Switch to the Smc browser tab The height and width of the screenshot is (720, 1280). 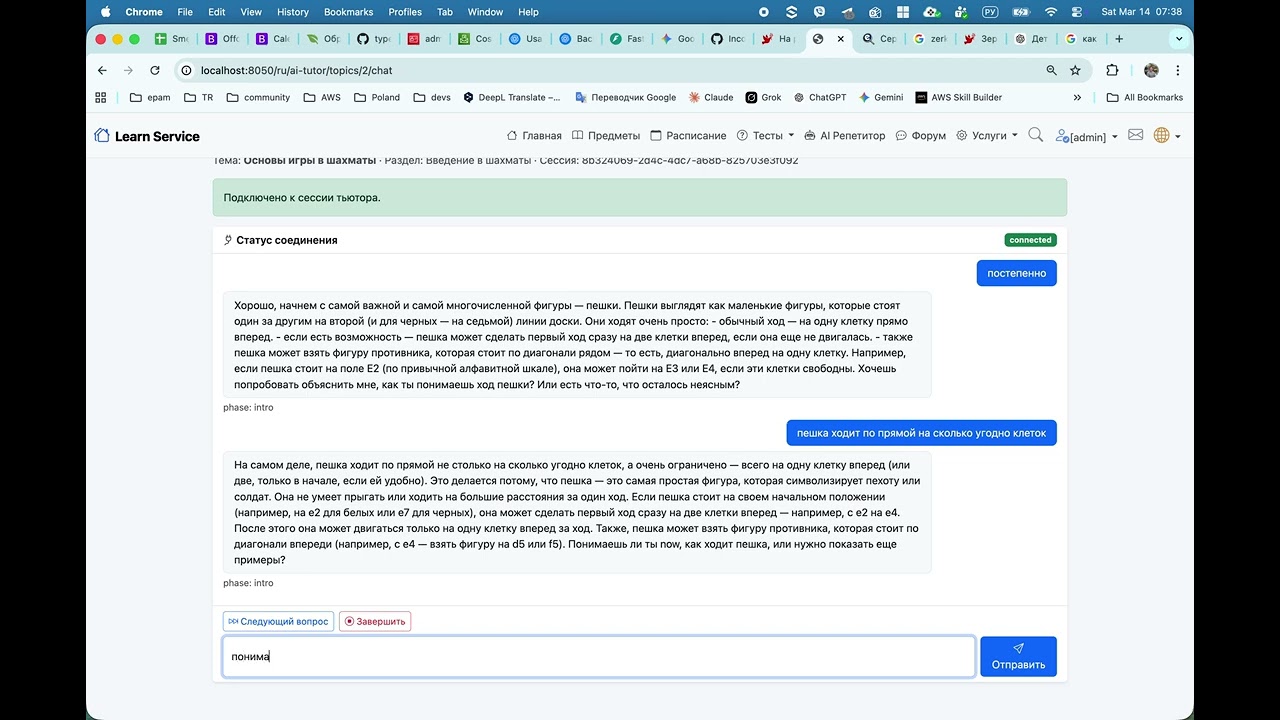pos(172,39)
